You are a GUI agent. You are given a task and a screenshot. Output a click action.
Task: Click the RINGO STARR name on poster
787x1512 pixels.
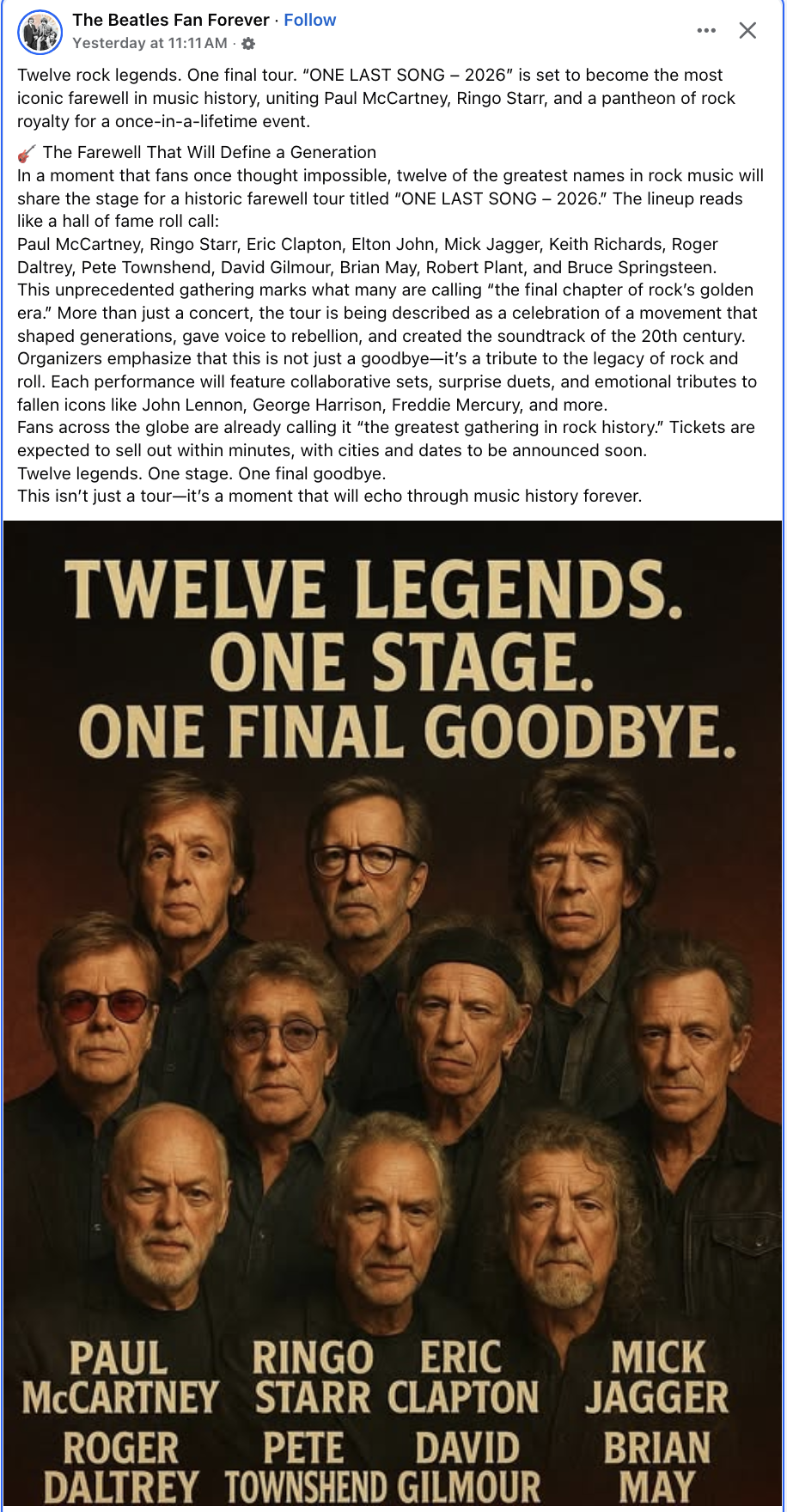[x=314, y=1378]
